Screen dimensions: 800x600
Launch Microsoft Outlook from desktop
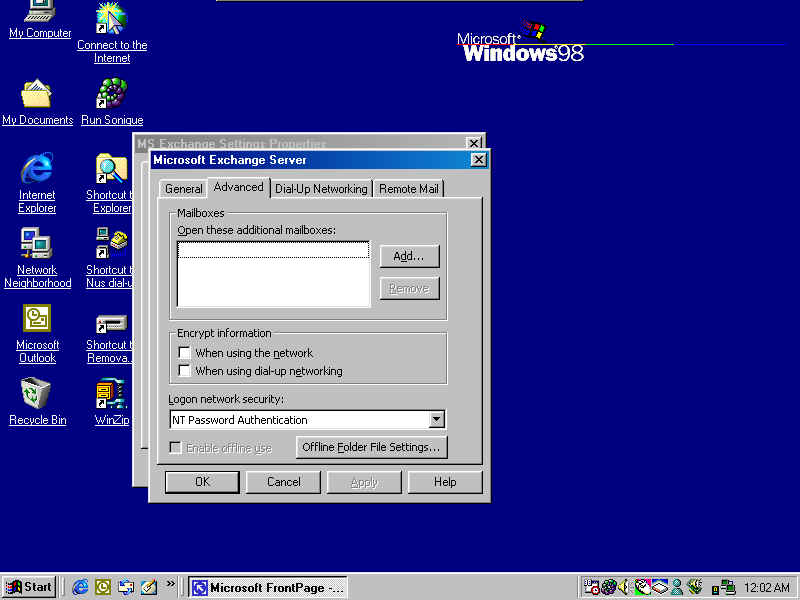[37, 333]
